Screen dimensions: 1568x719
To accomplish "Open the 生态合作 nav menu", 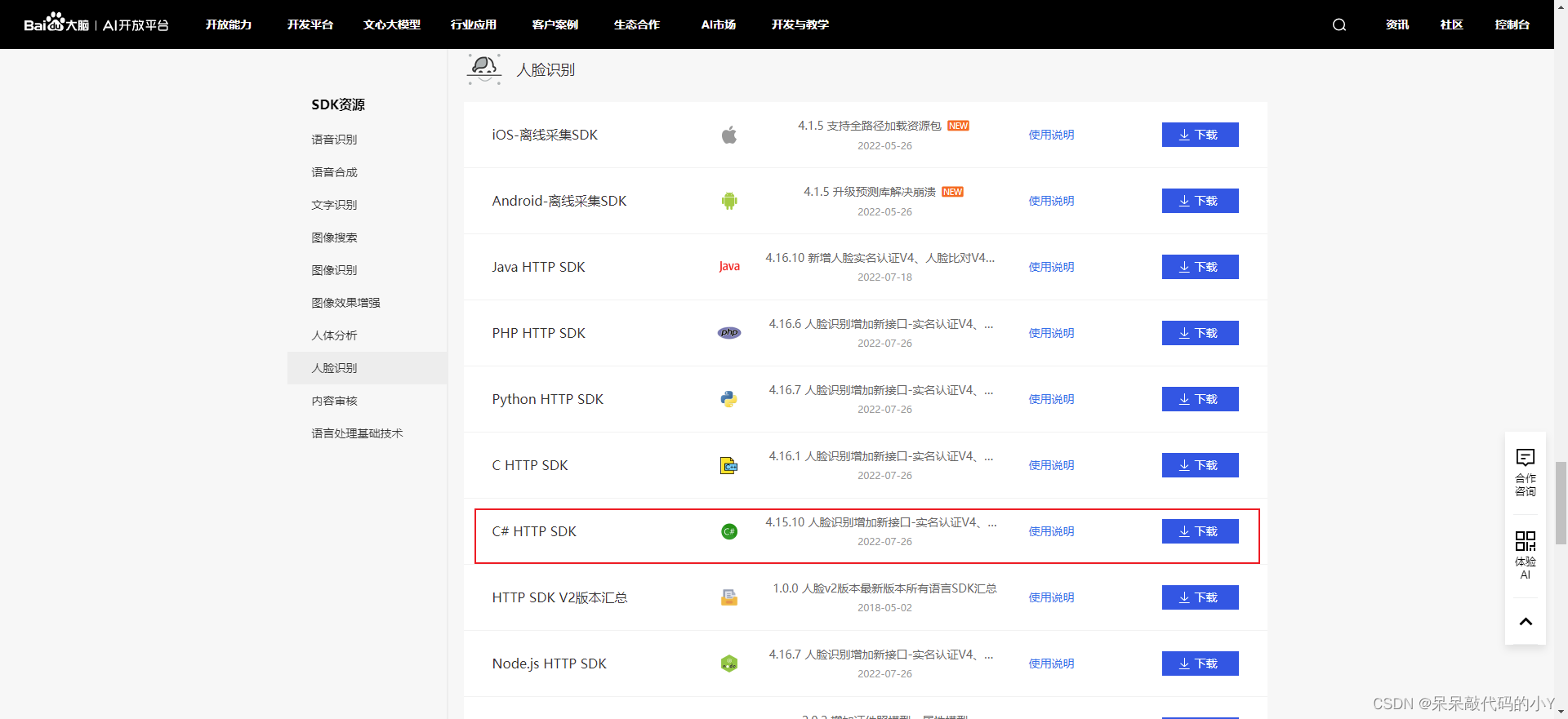I will pyautogui.click(x=637, y=24).
